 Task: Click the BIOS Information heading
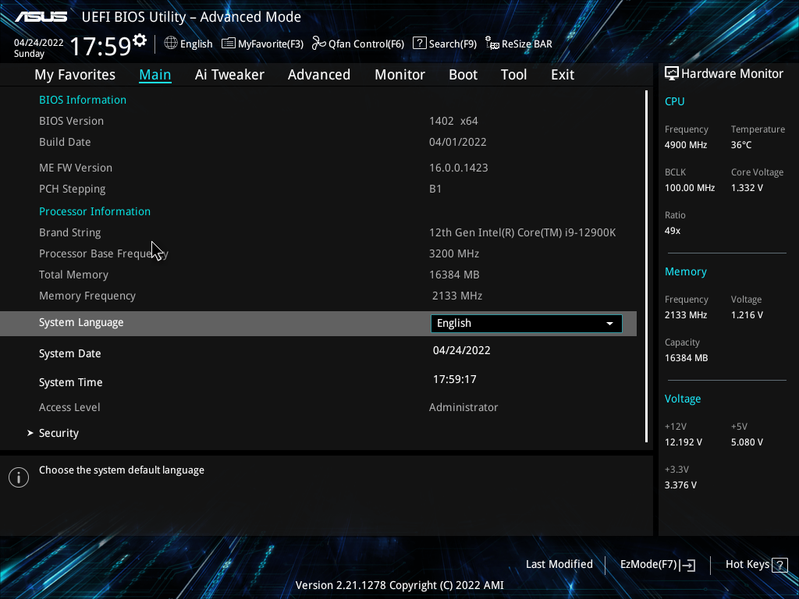[83, 100]
